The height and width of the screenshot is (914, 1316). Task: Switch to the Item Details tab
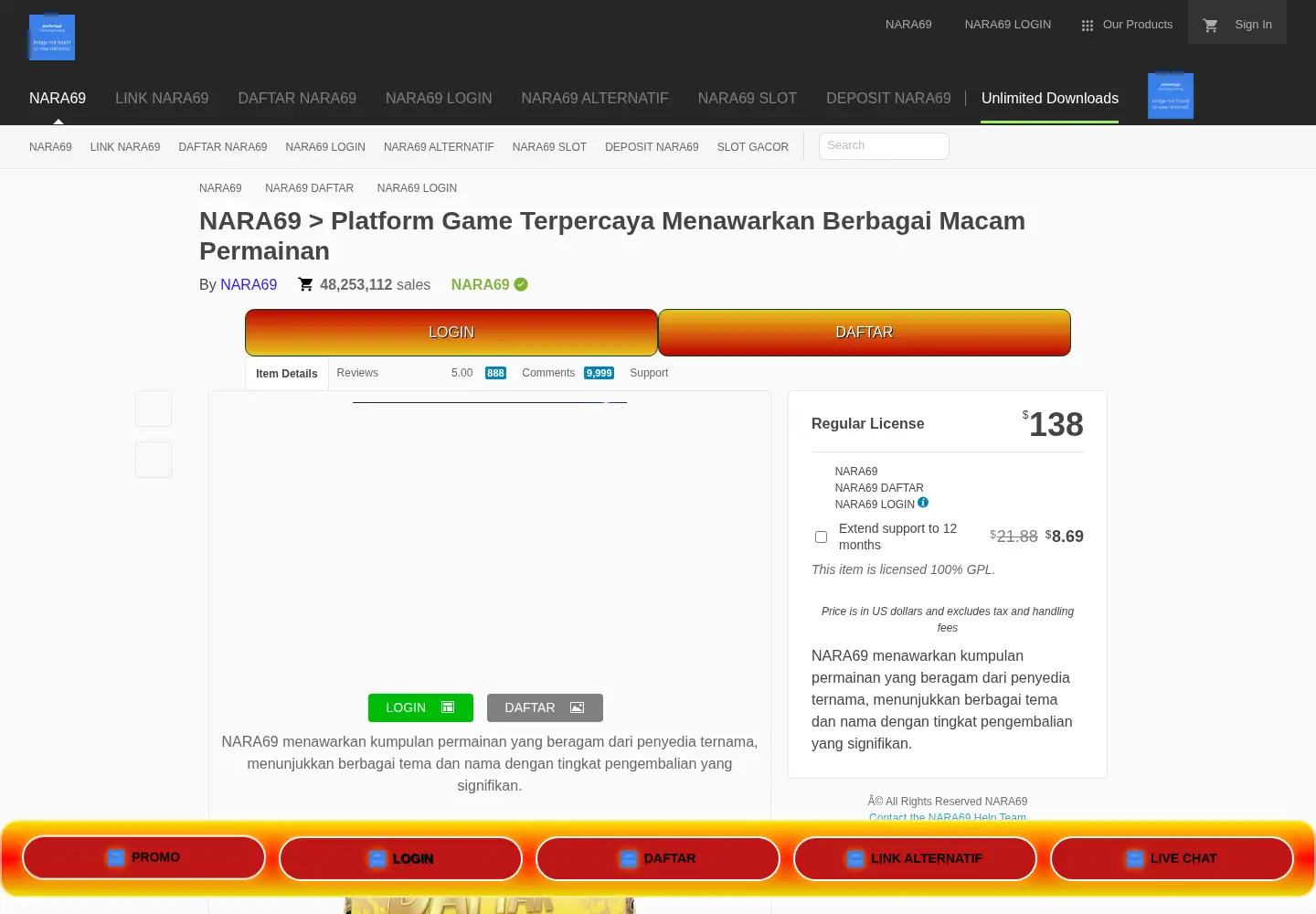tap(287, 374)
